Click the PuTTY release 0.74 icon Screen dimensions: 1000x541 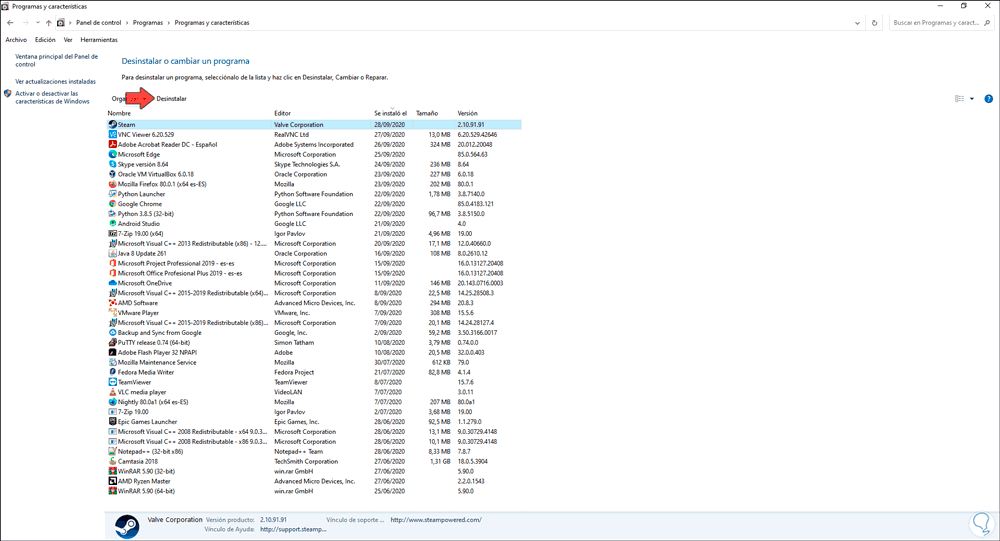pos(112,343)
